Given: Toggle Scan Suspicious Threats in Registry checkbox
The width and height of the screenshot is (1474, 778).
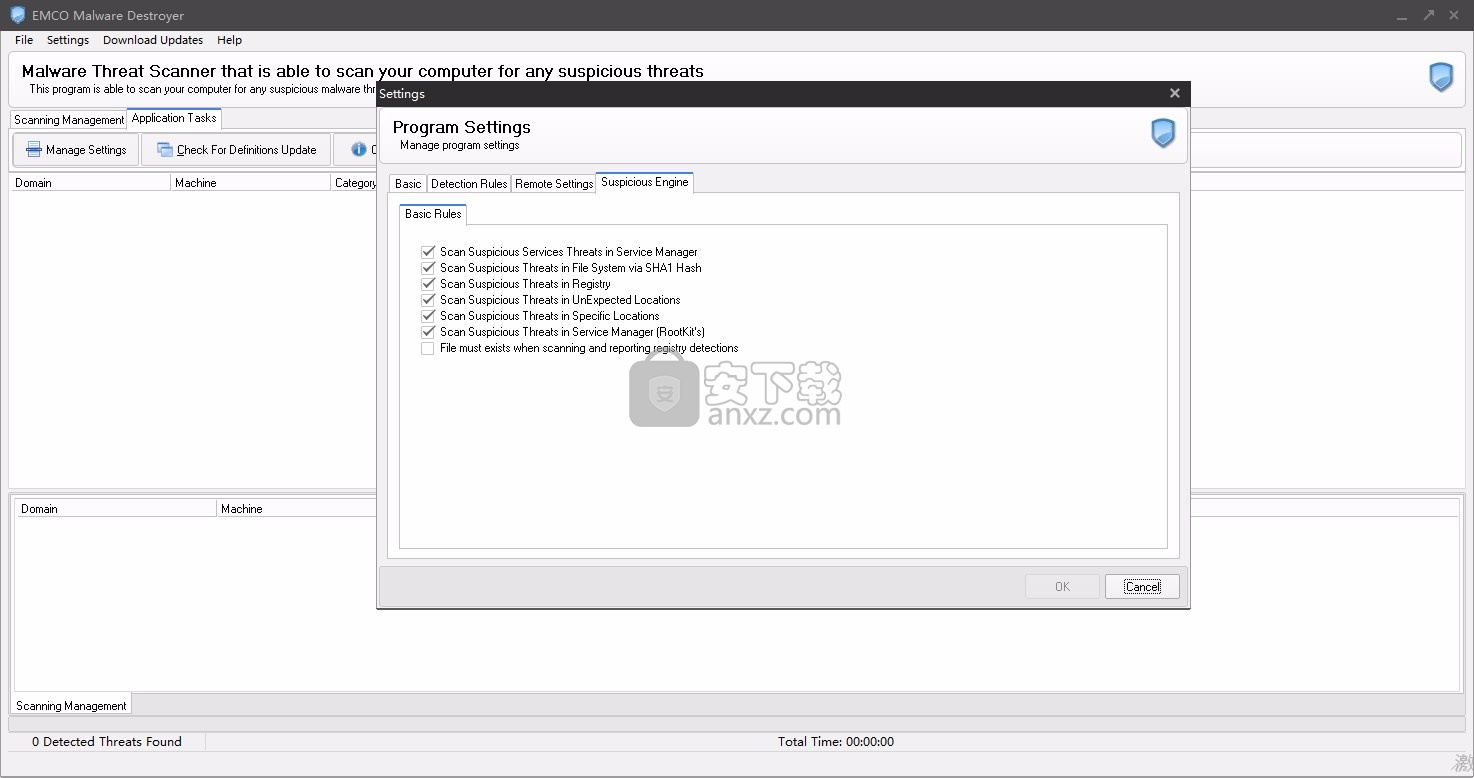Looking at the screenshot, I should 428,284.
